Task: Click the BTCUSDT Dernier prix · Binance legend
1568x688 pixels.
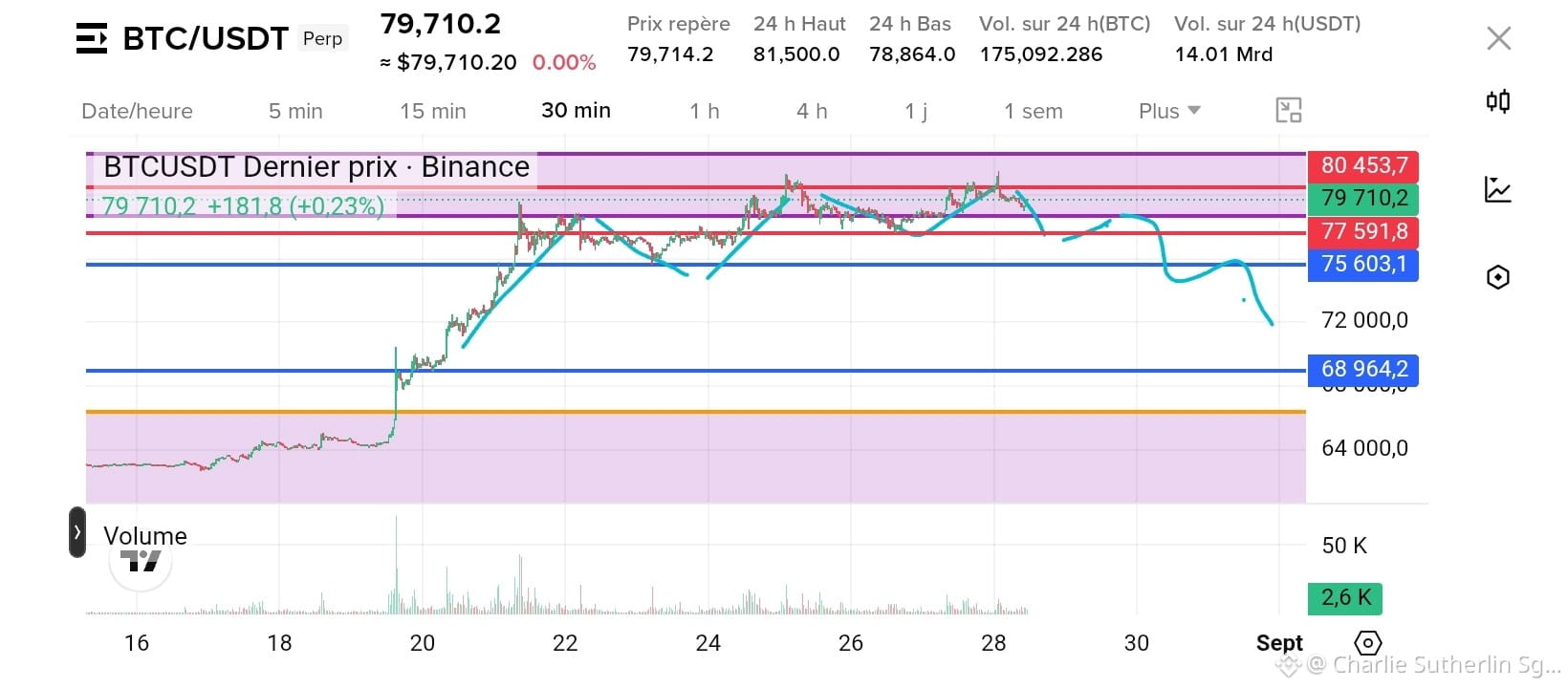Action: coord(316,167)
